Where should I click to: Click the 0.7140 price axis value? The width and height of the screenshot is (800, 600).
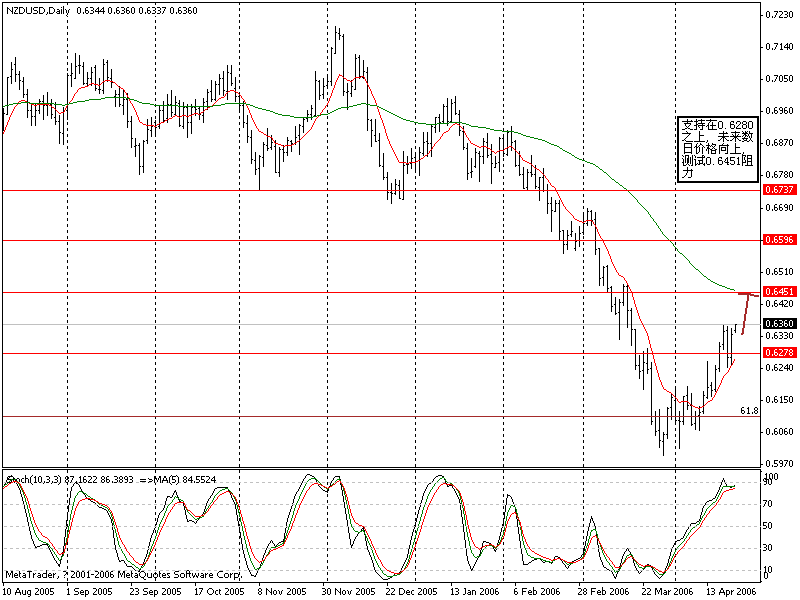(780, 47)
